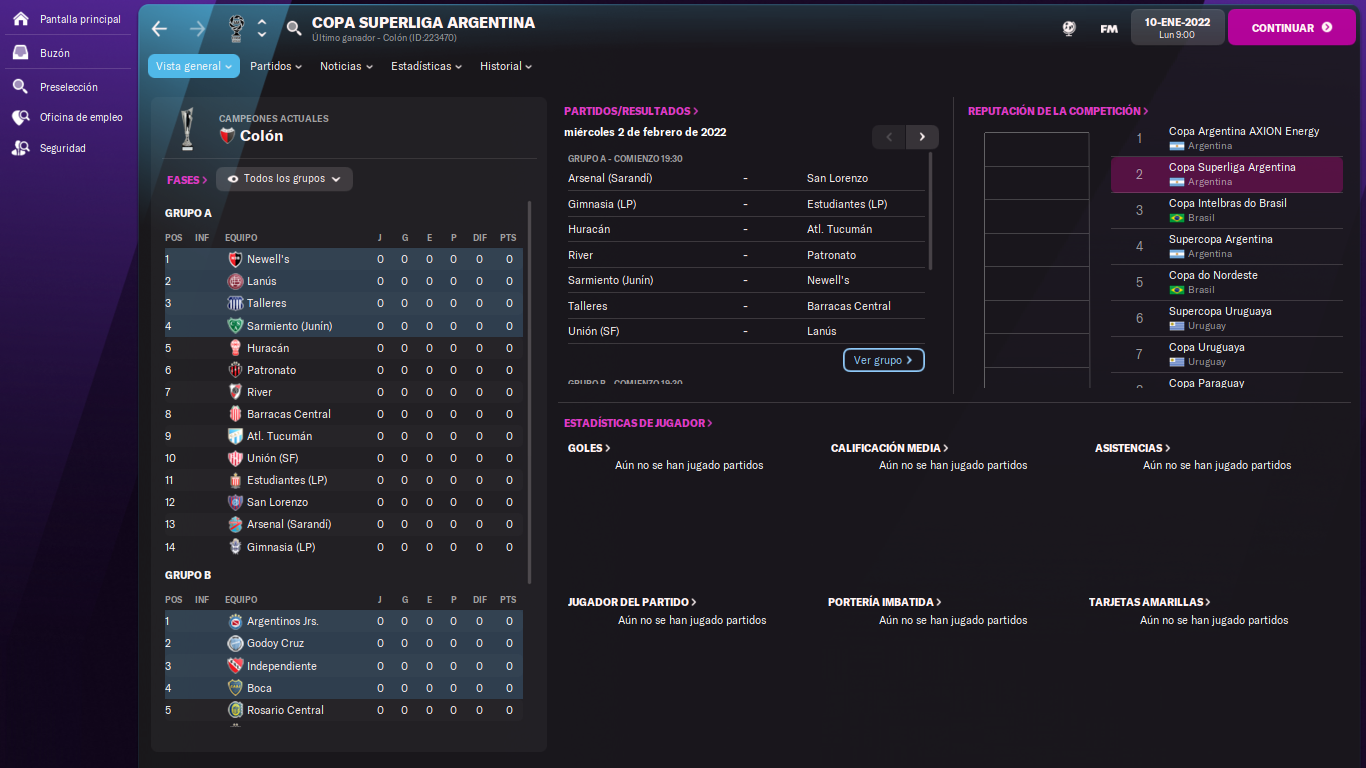Open CALIFICACIÓN MEDIA stat link
Screen dimensions: 1366x768
(x=890, y=448)
